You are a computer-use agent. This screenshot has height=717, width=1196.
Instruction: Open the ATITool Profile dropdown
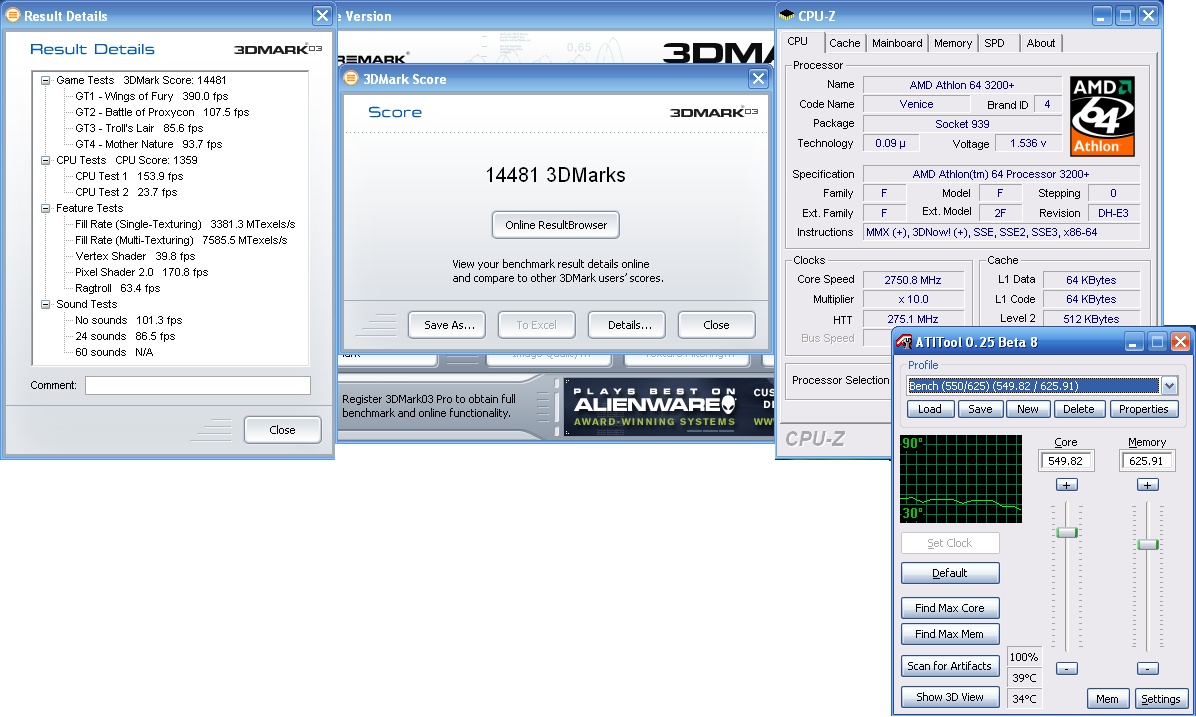click(x=1169, y=386)
